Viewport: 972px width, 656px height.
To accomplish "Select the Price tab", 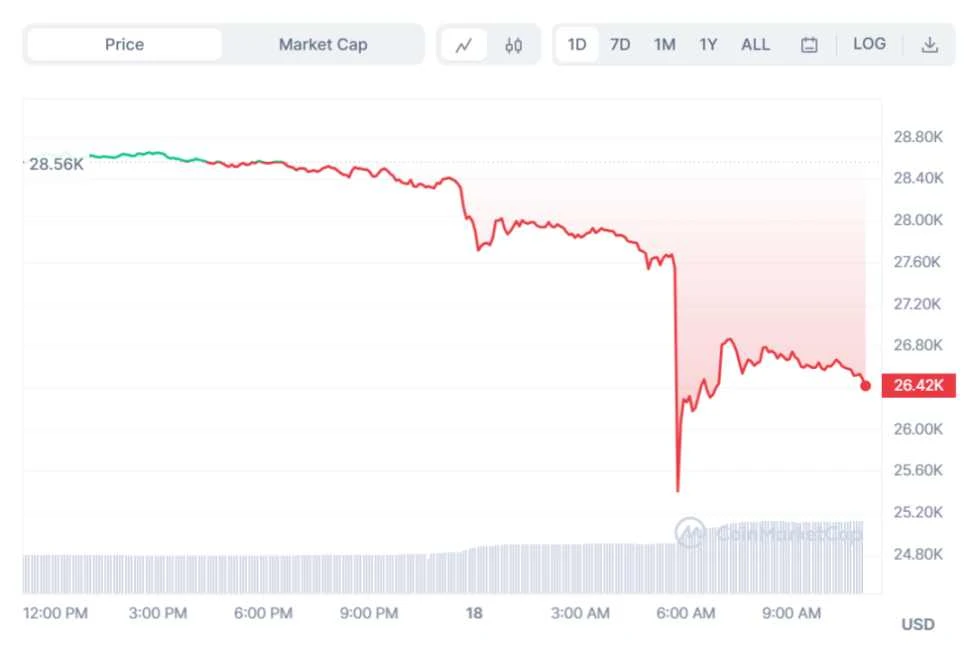I will (124, 45).
